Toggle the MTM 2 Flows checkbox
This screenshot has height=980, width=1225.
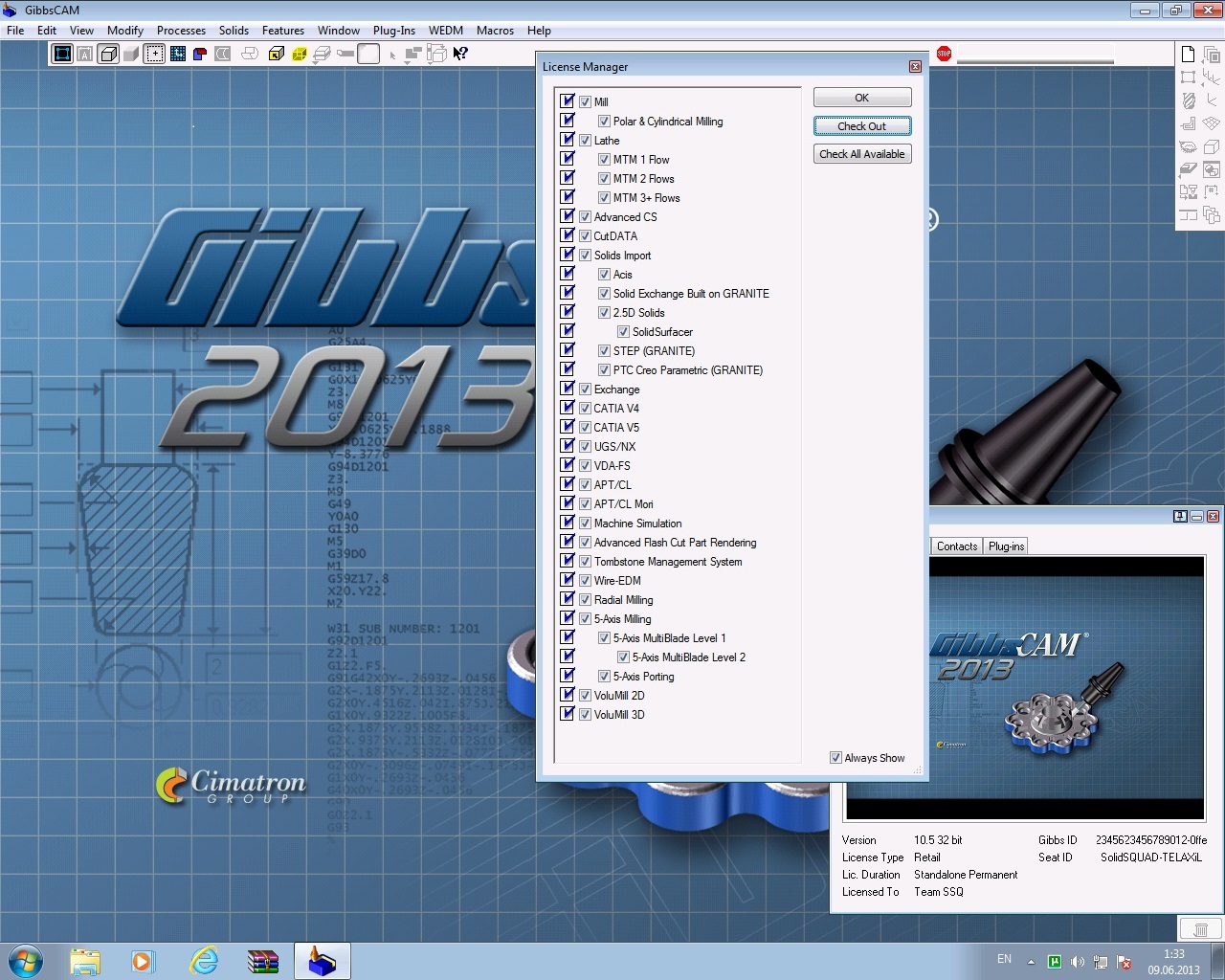(604, 179)
